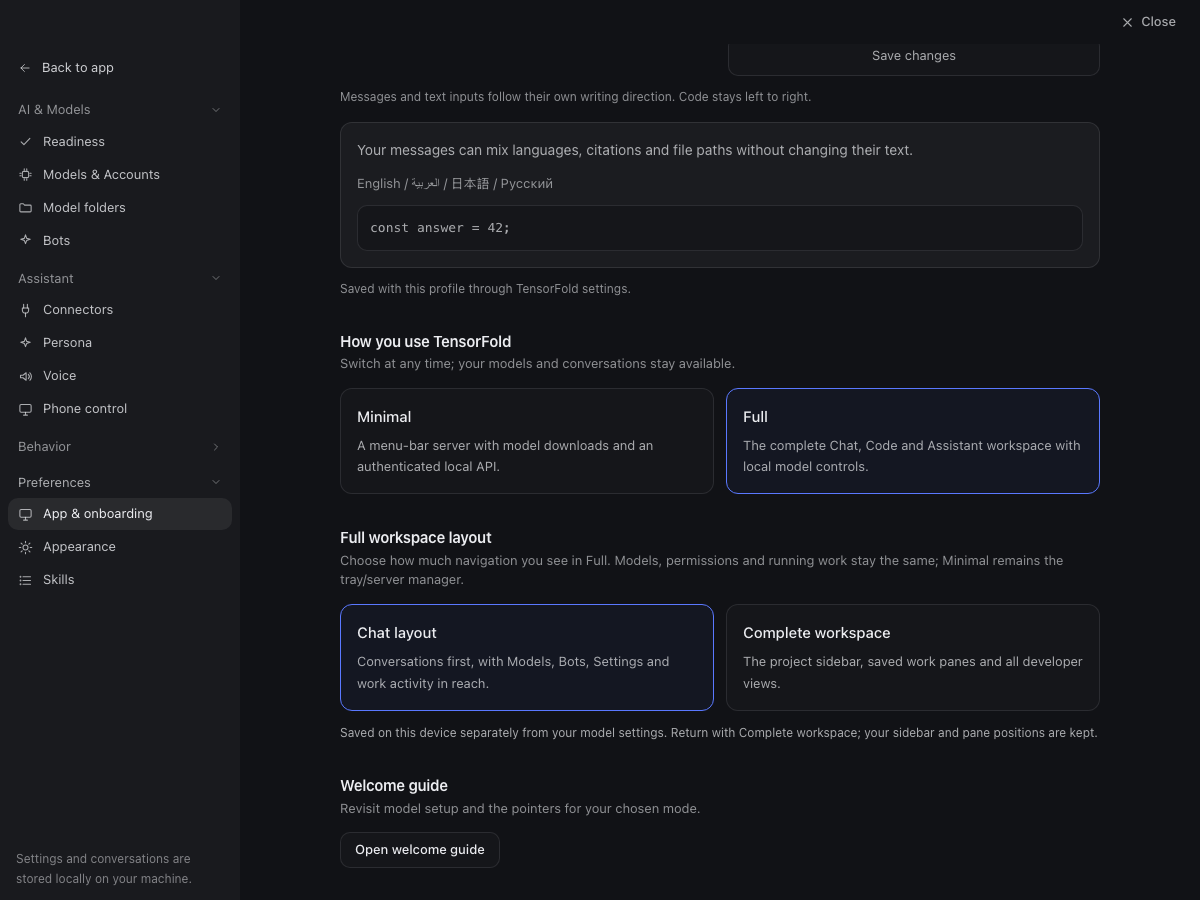Click the Appearance sun icon
Image resolution: width=1200 pixels, height=900 pixels.
point(25,547)
